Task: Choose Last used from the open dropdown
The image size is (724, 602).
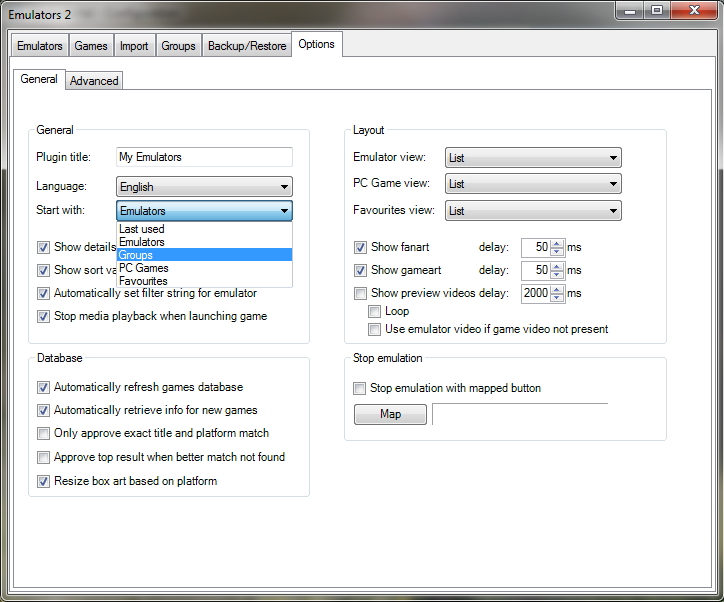Action: [x=205, y=229]
